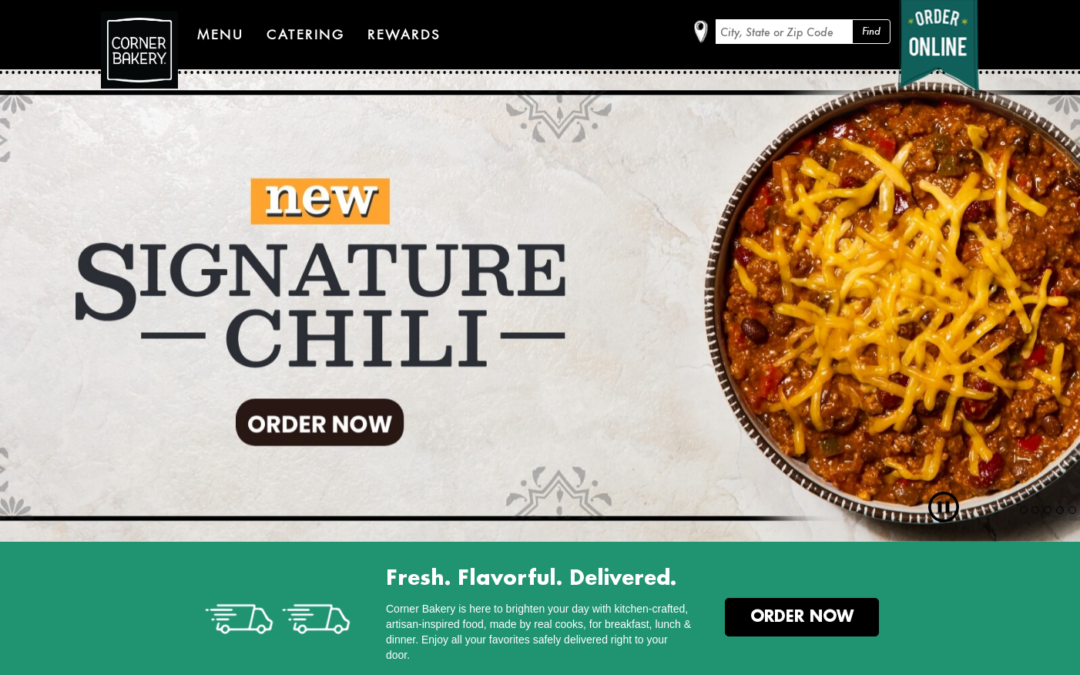Image resolution: width=1080 pixels, height=675 pixels.
Task: Click the right delivery truck icon
Action: coord(316,619)
